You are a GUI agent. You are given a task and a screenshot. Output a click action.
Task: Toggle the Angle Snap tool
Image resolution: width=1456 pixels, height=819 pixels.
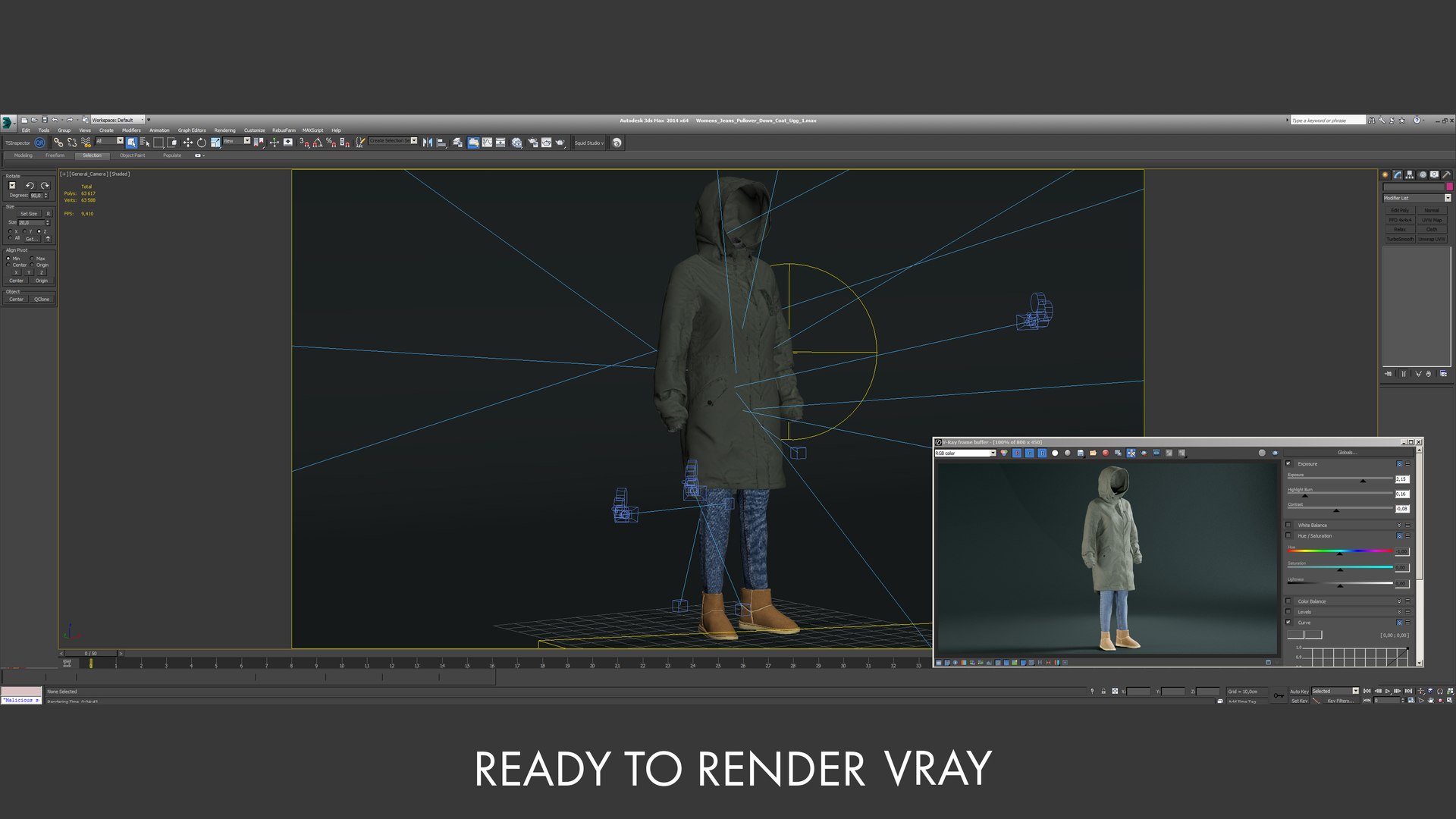point(318,142)
